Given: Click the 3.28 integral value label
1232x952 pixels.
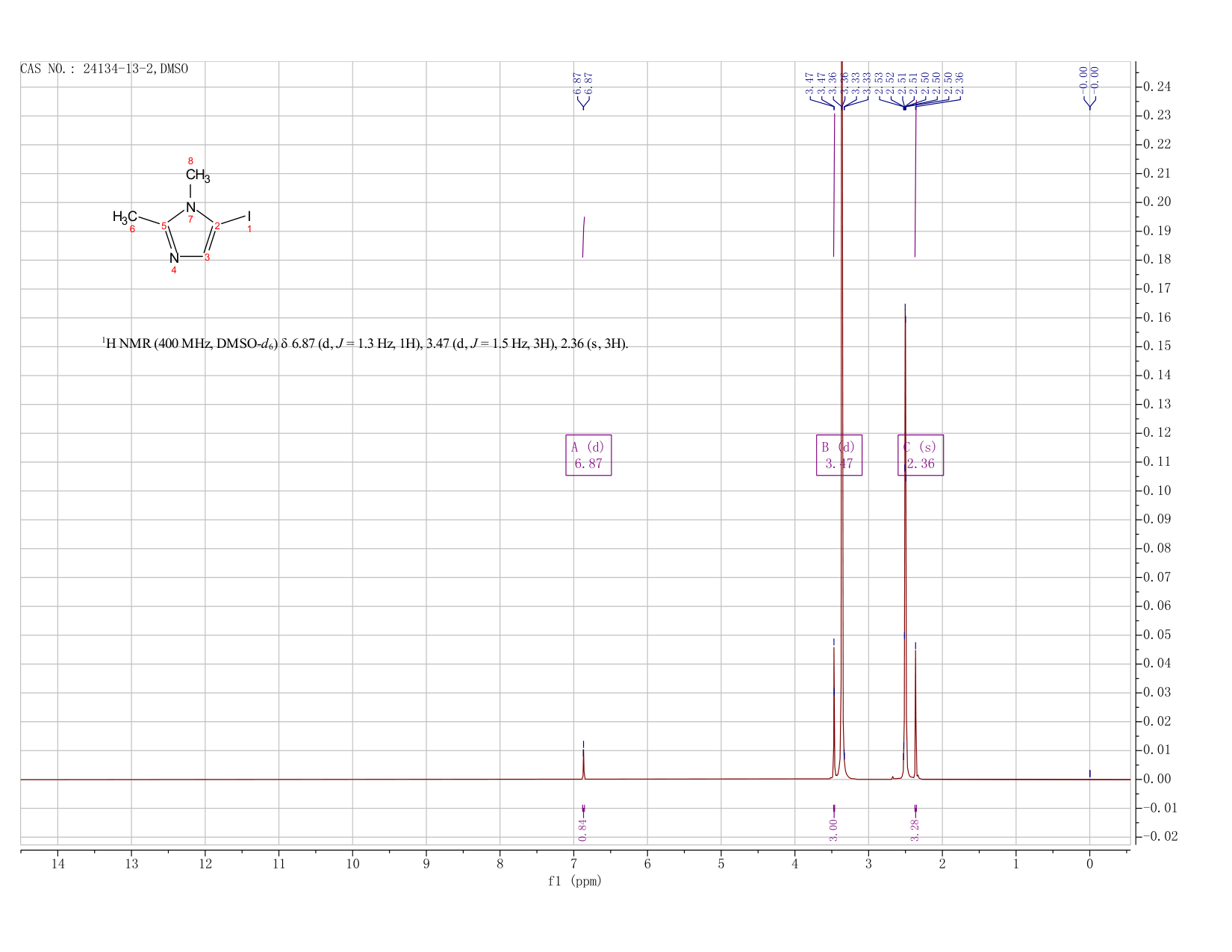Looking at the screenshot, I should click(915, 829).
